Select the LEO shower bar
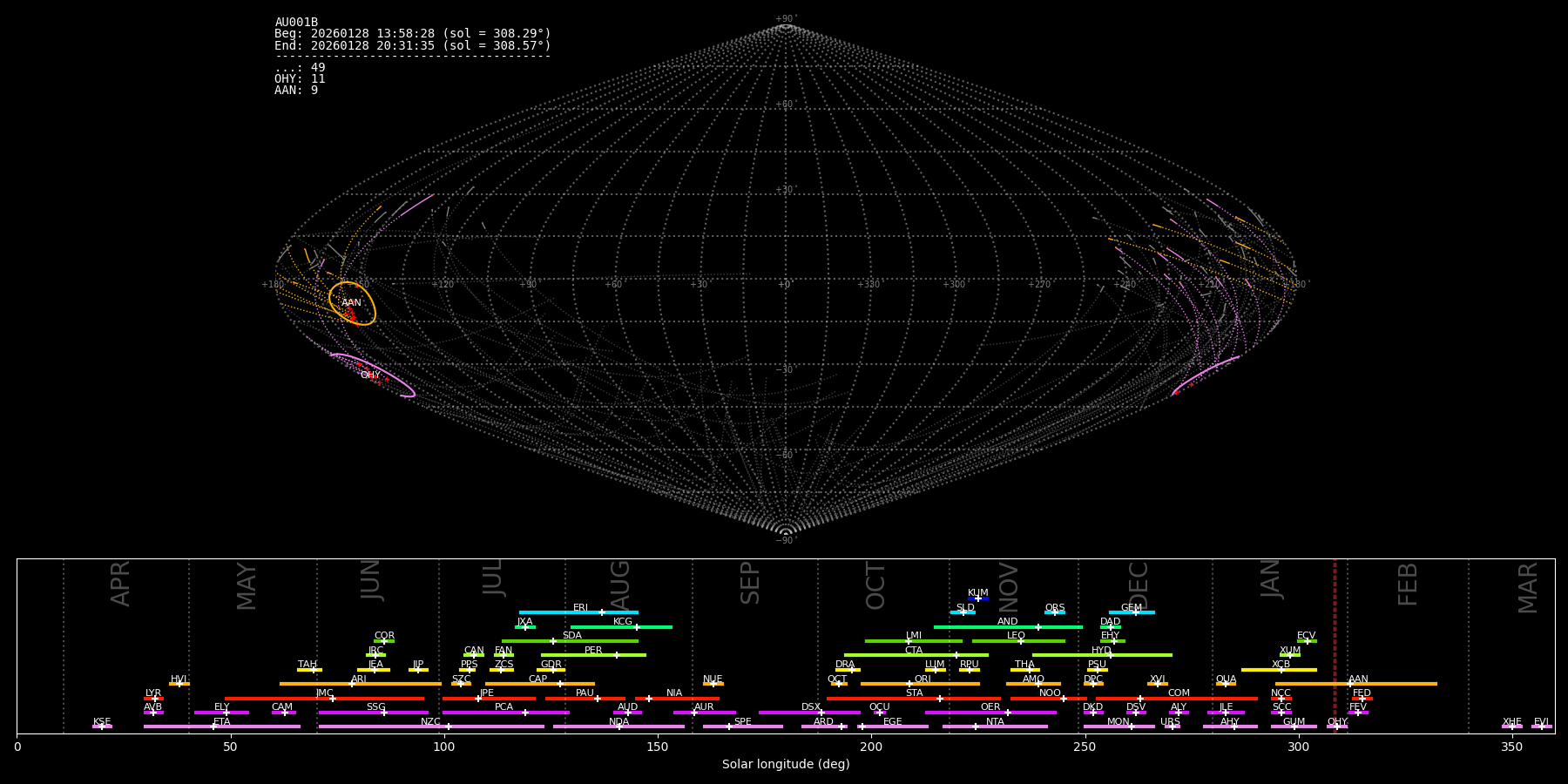The height and width of the screenshot is (784, 1568). (1018, 641)
